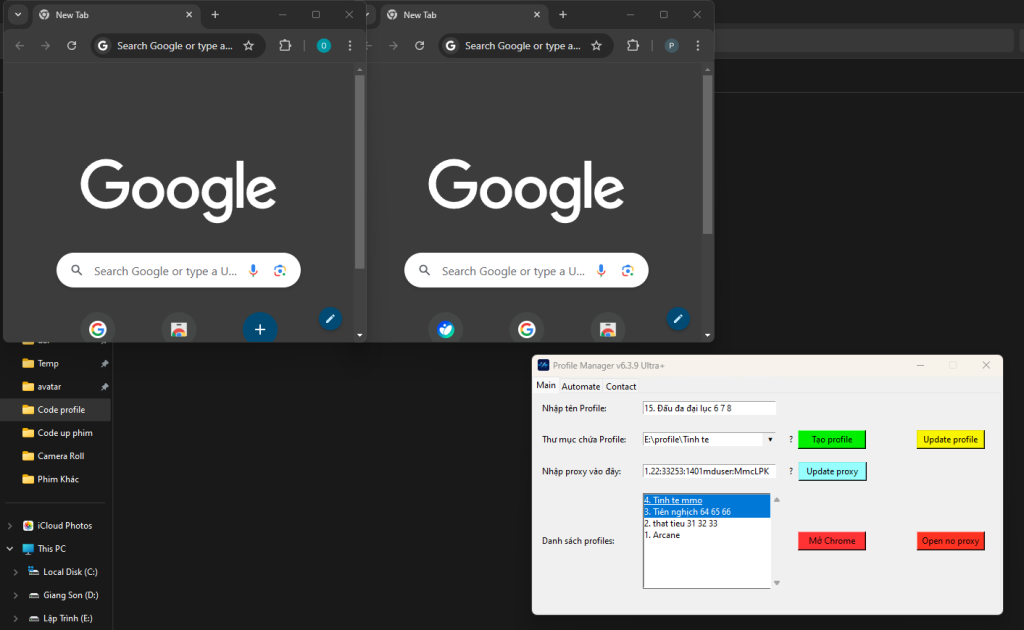Click the Nhập tên Profile name field
Screen dimensions: 1024x630
click(709, 408)
